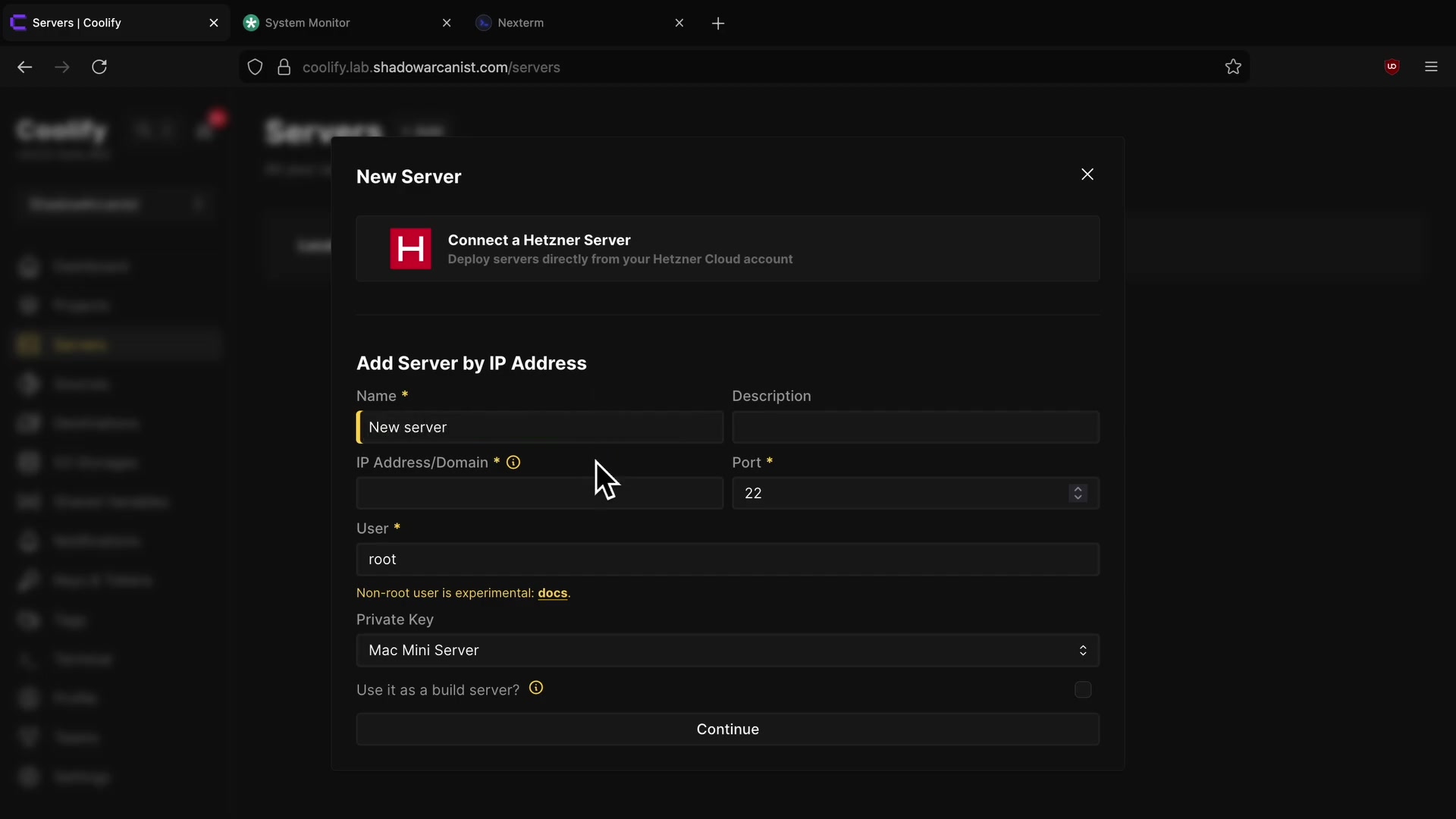
Task: Open uBlock Origin extension icon
Action: click(1392, 67)
